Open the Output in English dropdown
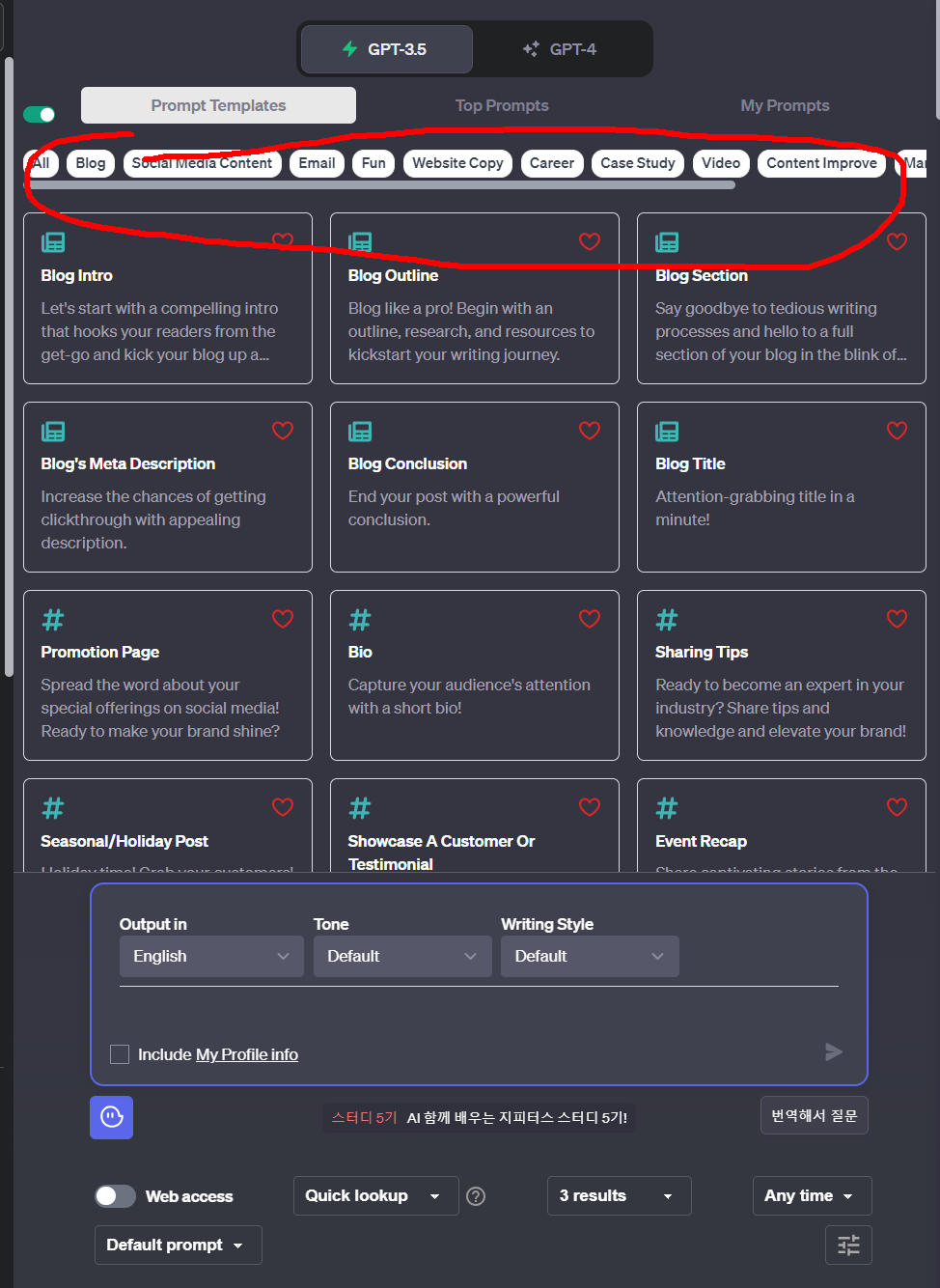Image resolution: width=940 pixels, height=1288 pixels. coord(211,956)
